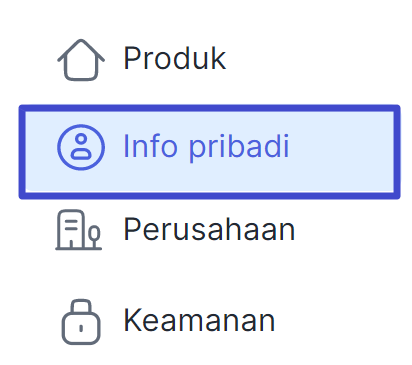The height and width of the screenshot is (365, 412).
Task: Go to the Keamanan section
Action: pos(209,321)
